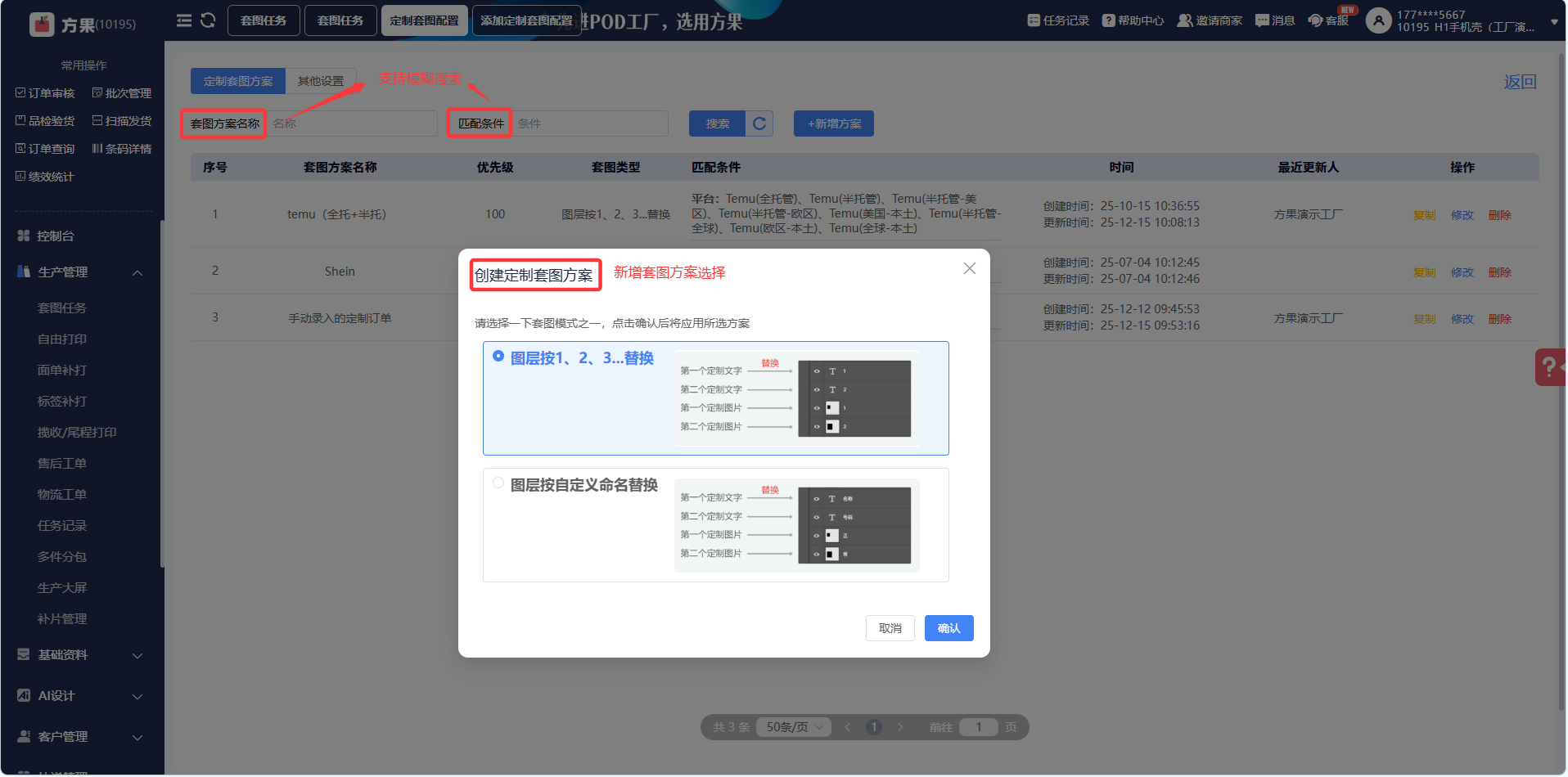Click page 1 in pagination
This screenshot has height=777, width=1568.
point(874,727)
